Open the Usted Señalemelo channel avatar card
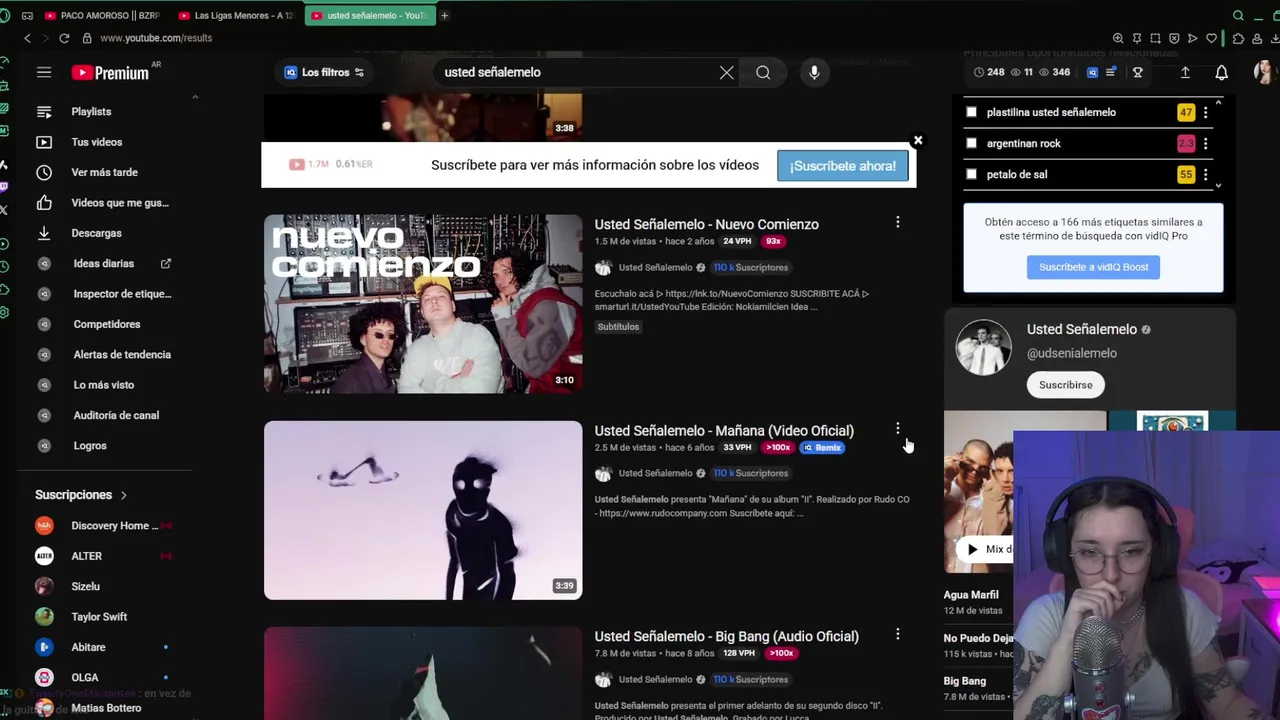Screen dimensions: 1280x720 983,347
